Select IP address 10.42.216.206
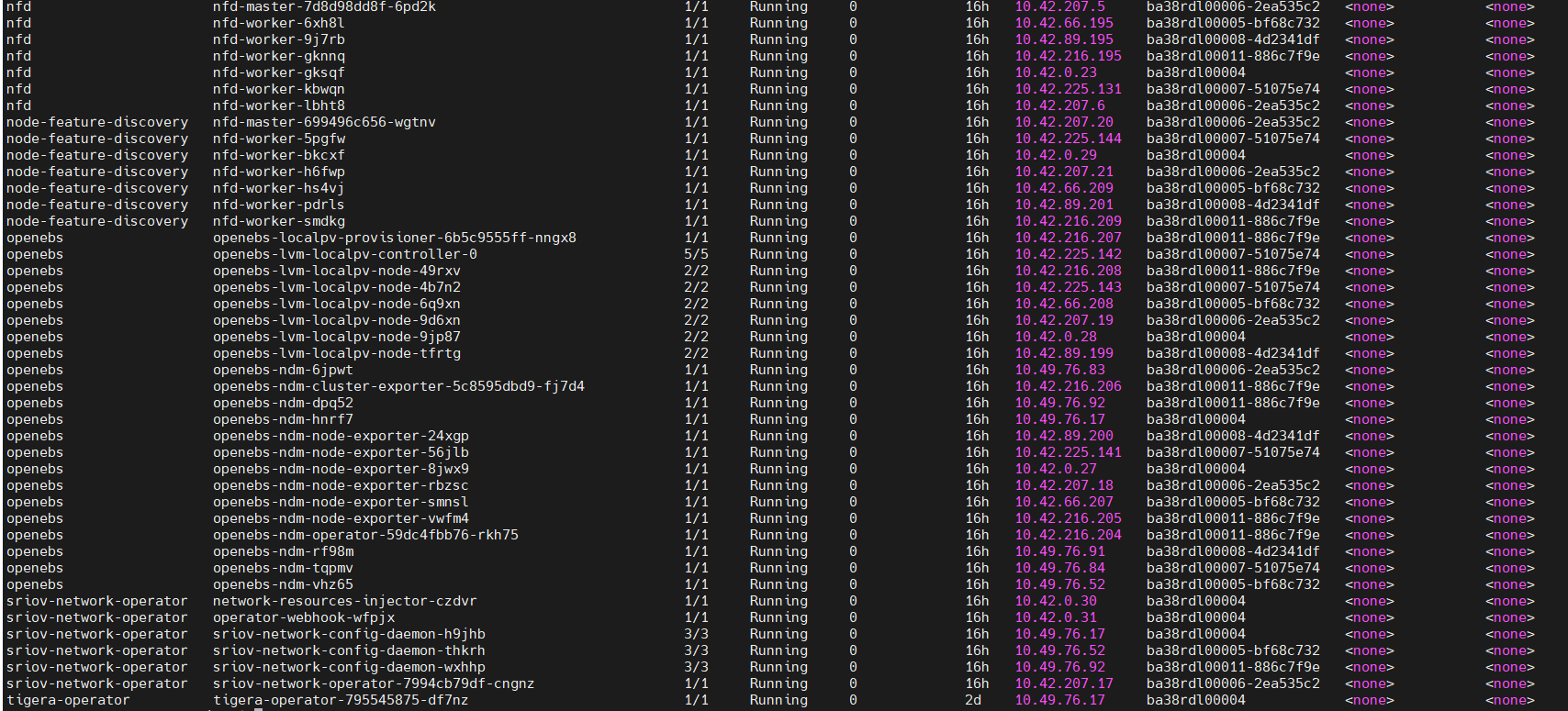Image resolution: width=1568 pixels, height=711 pixels. point(1069,386)
